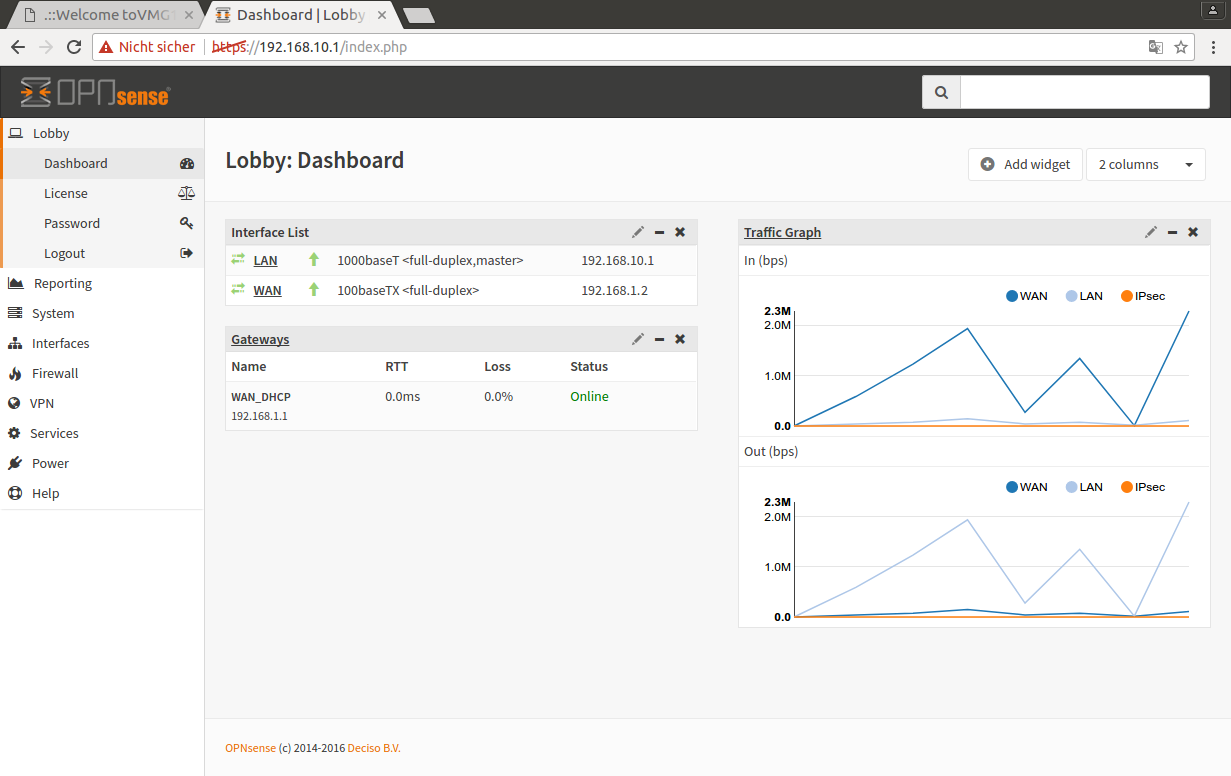This screenshot has height=776, width=1231.
Task: Click the OPNsense logo
Action: [96, 92]
